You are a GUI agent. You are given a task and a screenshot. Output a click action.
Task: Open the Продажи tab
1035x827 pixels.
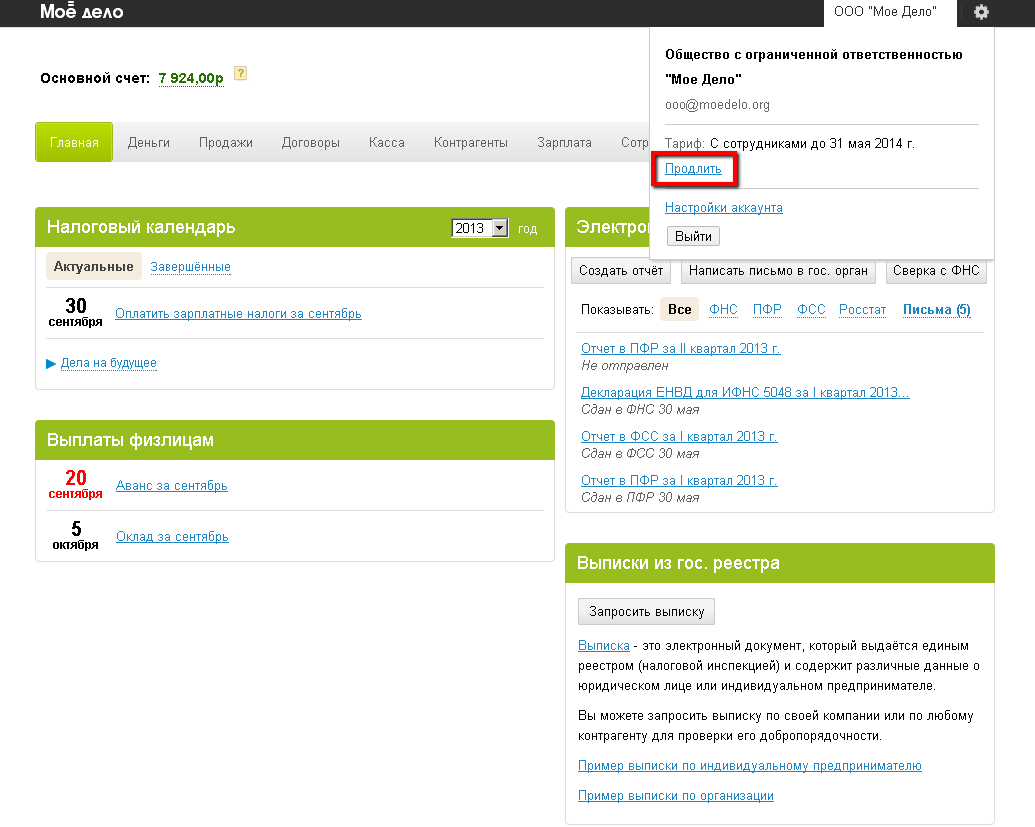click(226, 143)
